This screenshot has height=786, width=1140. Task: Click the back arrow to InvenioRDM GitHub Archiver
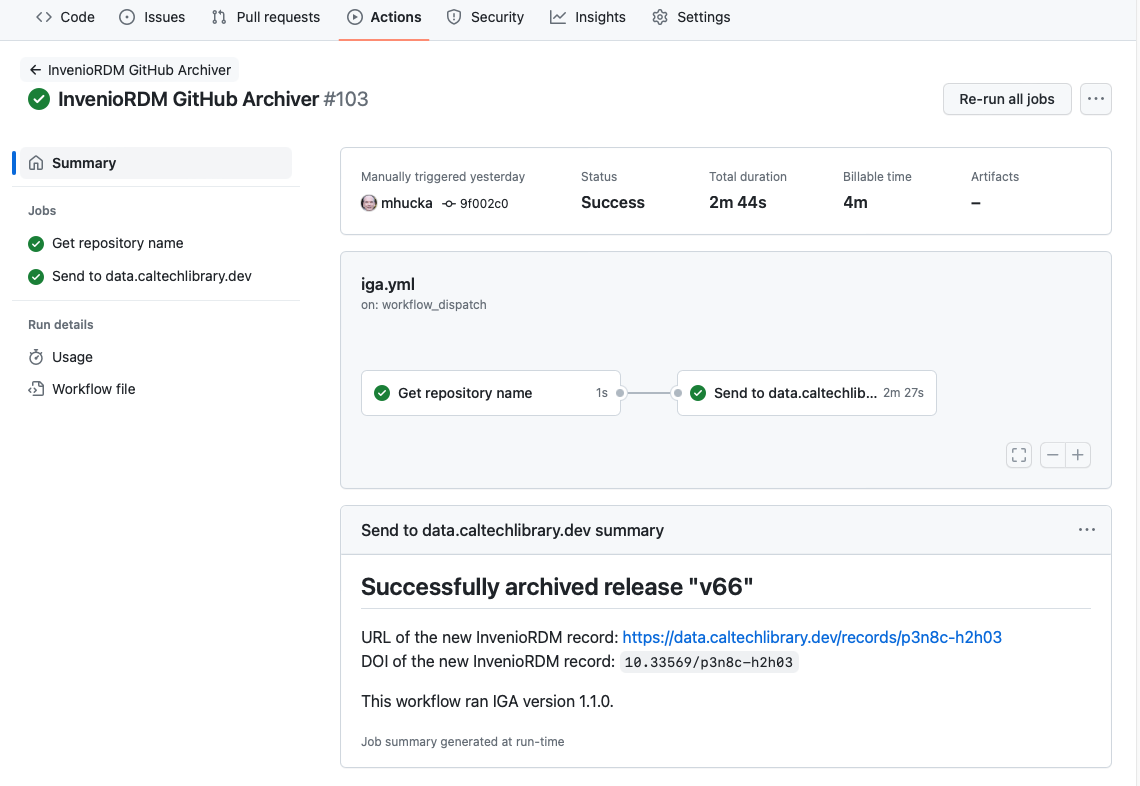[35, 70]
